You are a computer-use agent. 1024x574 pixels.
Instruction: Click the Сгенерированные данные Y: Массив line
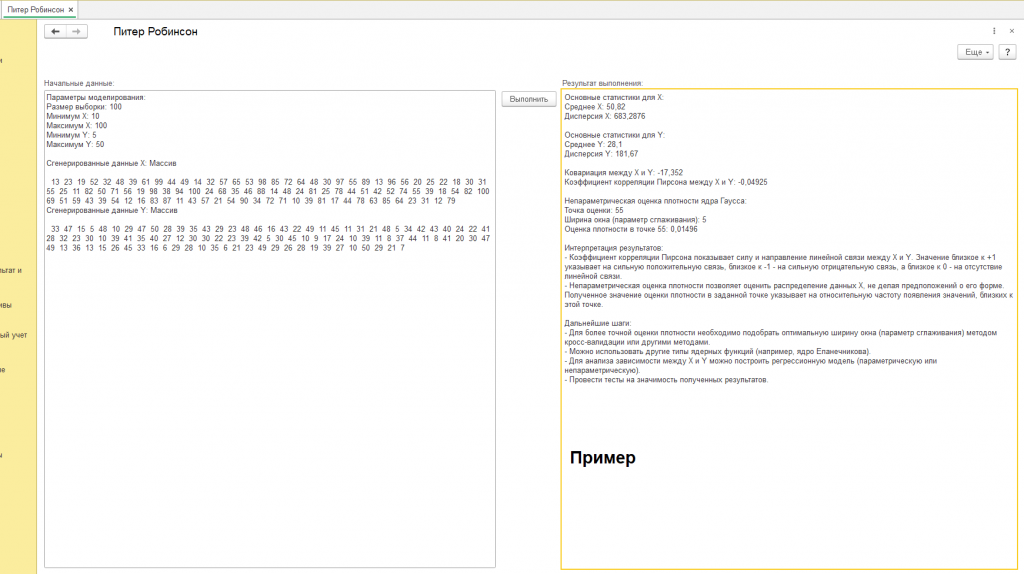112,210
